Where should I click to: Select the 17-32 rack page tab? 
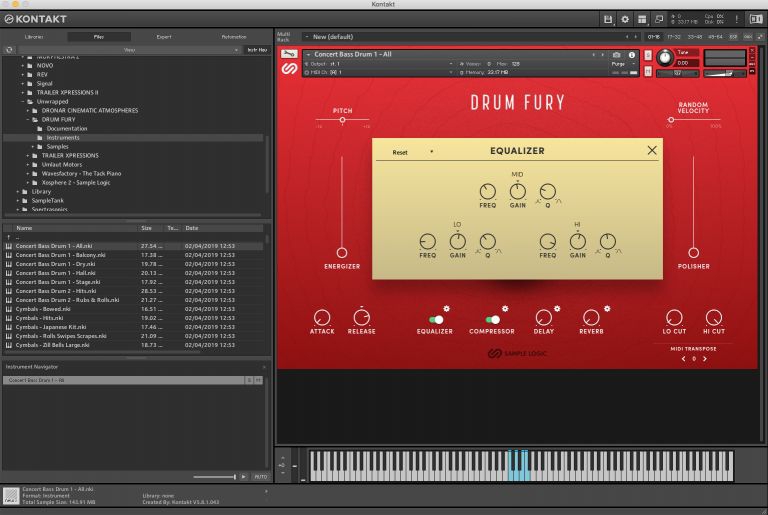click(674, 37)
